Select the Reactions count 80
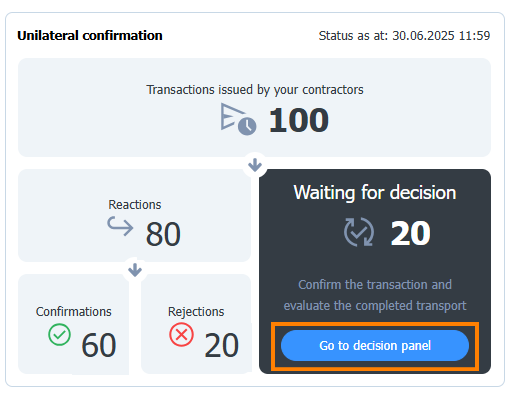 [163, 234]
